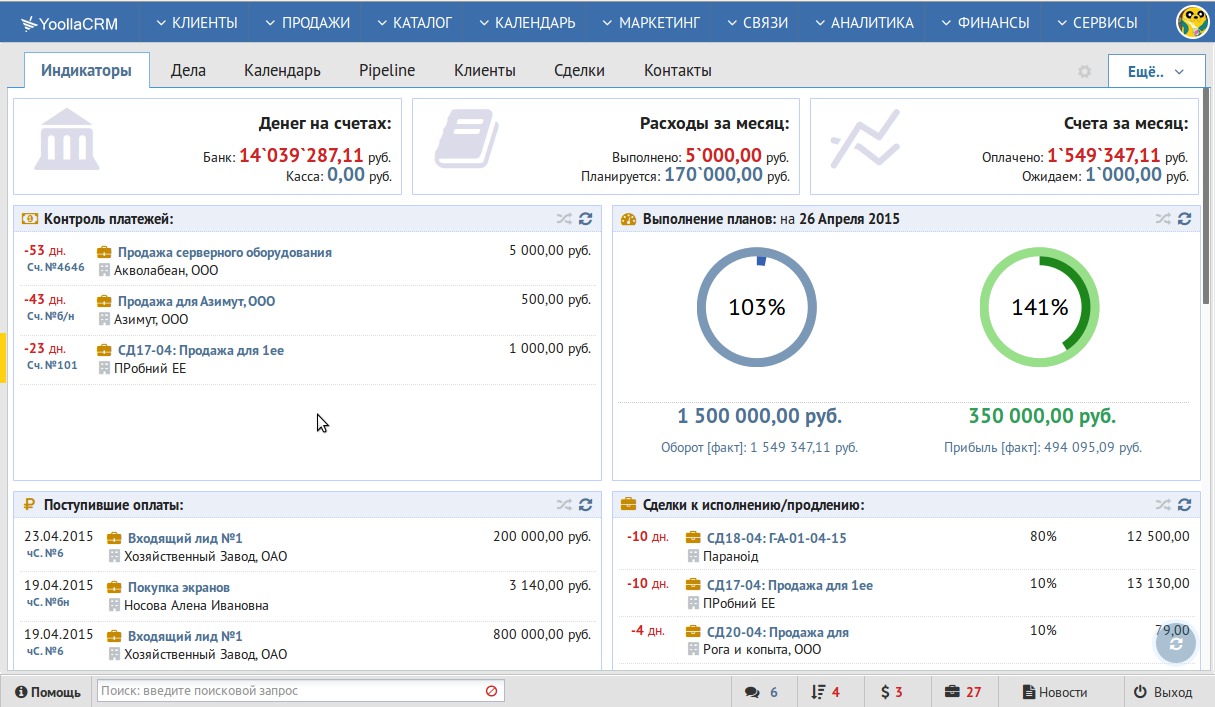Viewport: 1215px width, 707px height.
Task: Click the invoices chart line icon
Action: pyautogui.click(x=863, y=139)
